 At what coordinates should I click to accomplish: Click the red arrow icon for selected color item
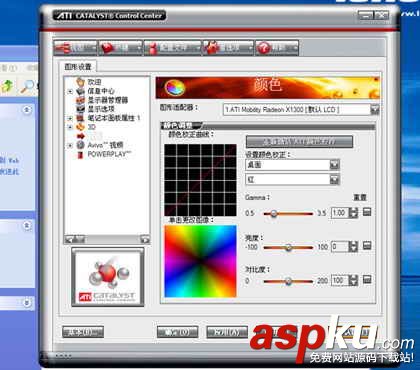(x=81, y=136)
